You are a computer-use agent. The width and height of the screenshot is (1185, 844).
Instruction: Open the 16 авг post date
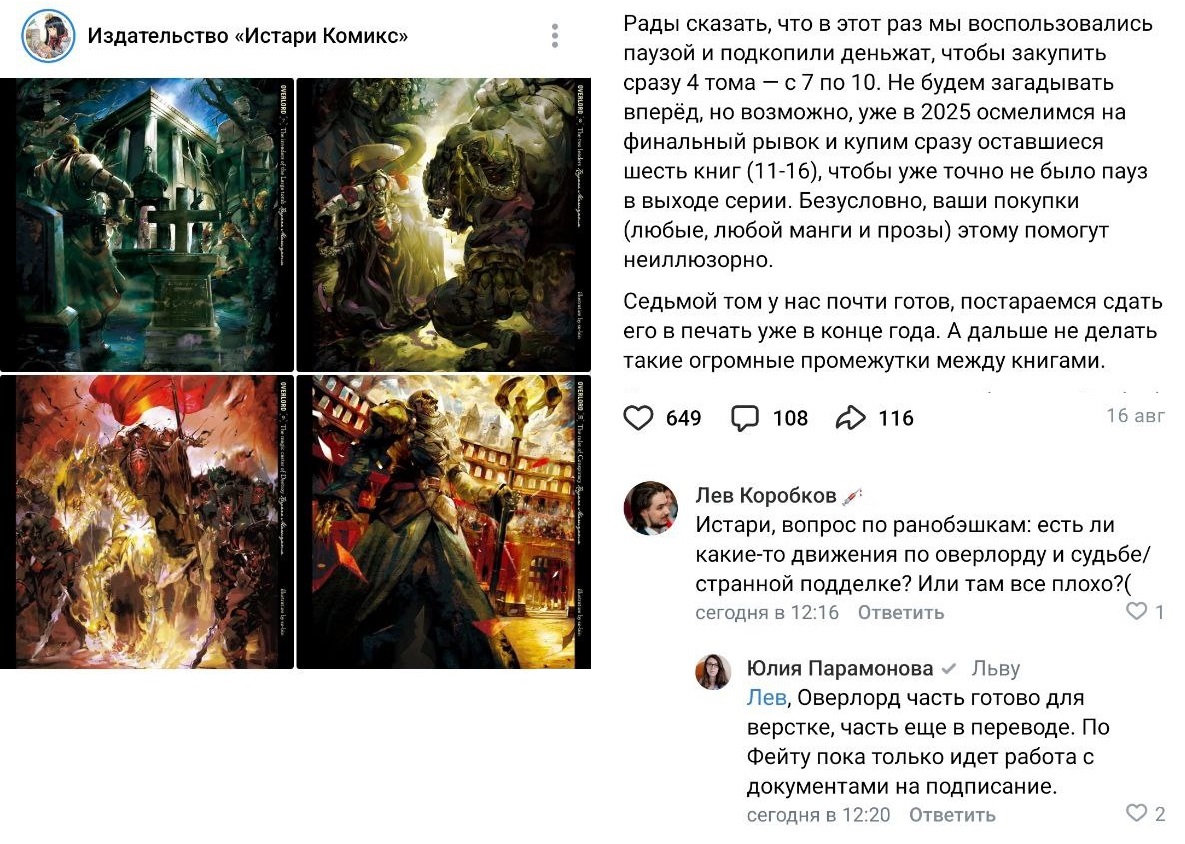coord(1136,416)
